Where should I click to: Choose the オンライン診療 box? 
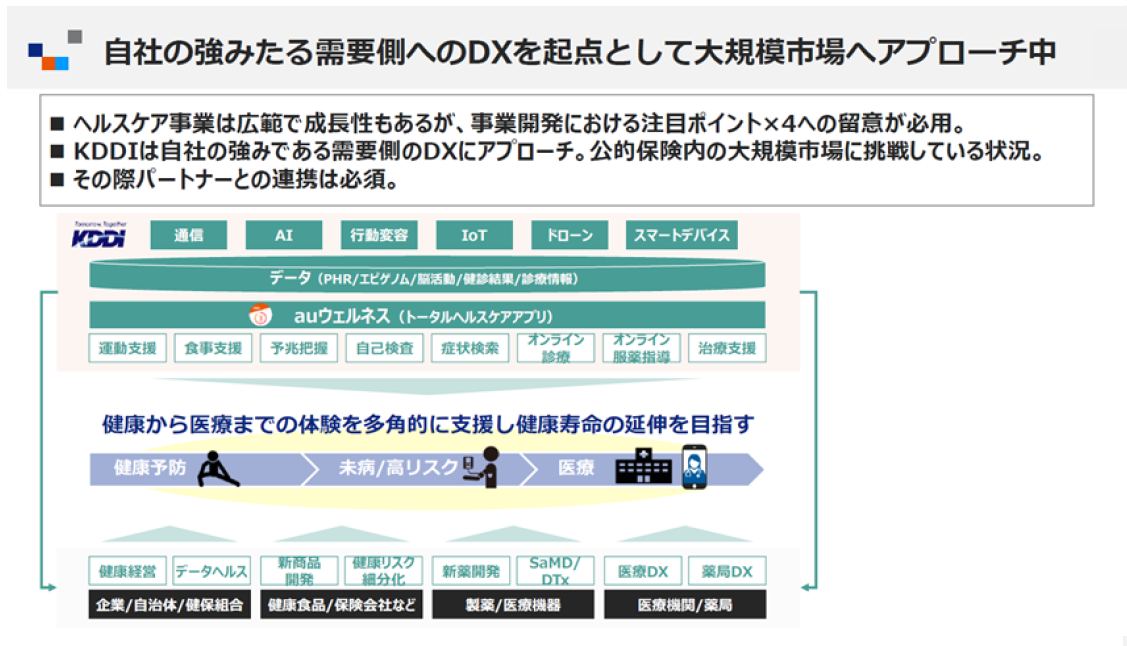pyautogui.click(x=556, y=348)
